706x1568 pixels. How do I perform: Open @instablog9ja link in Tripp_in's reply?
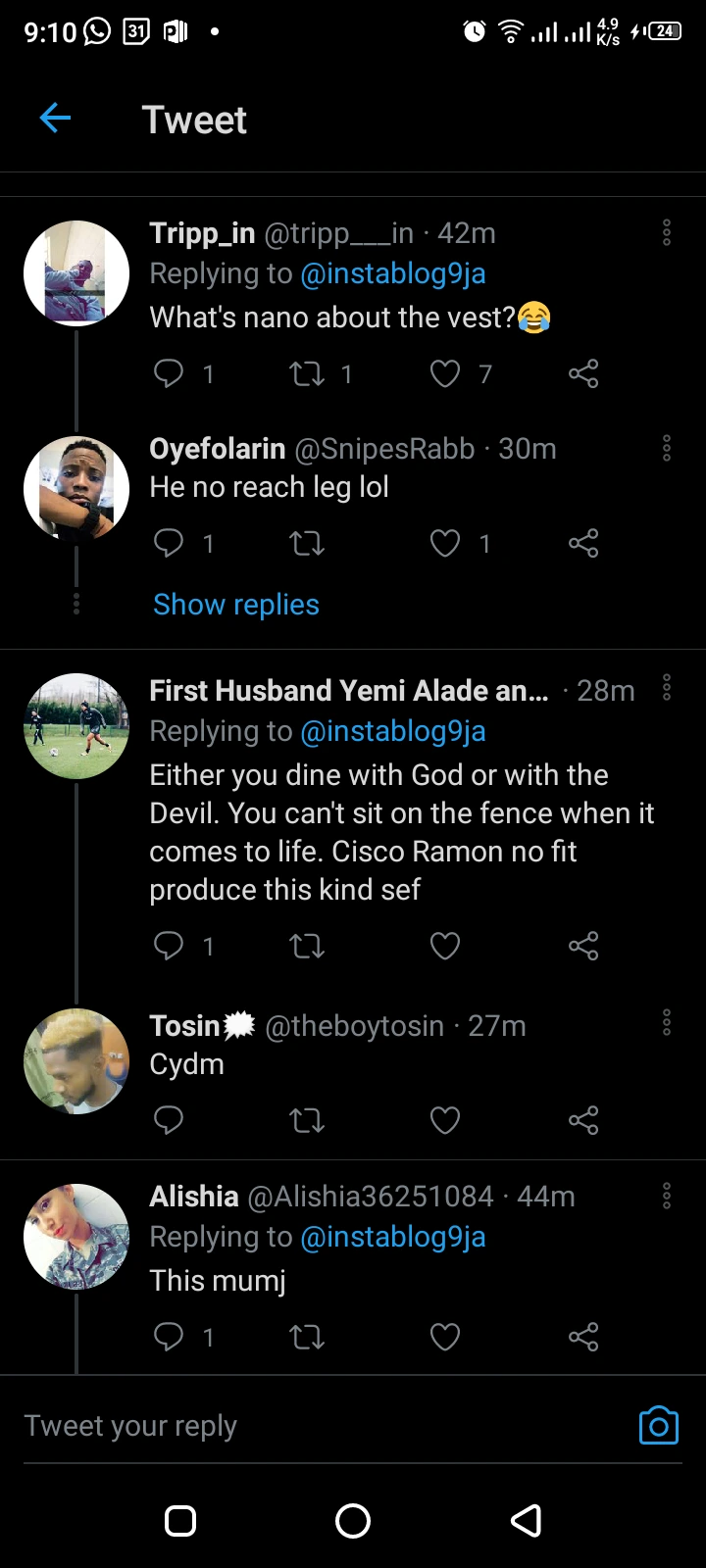click(x=393, y=273)
